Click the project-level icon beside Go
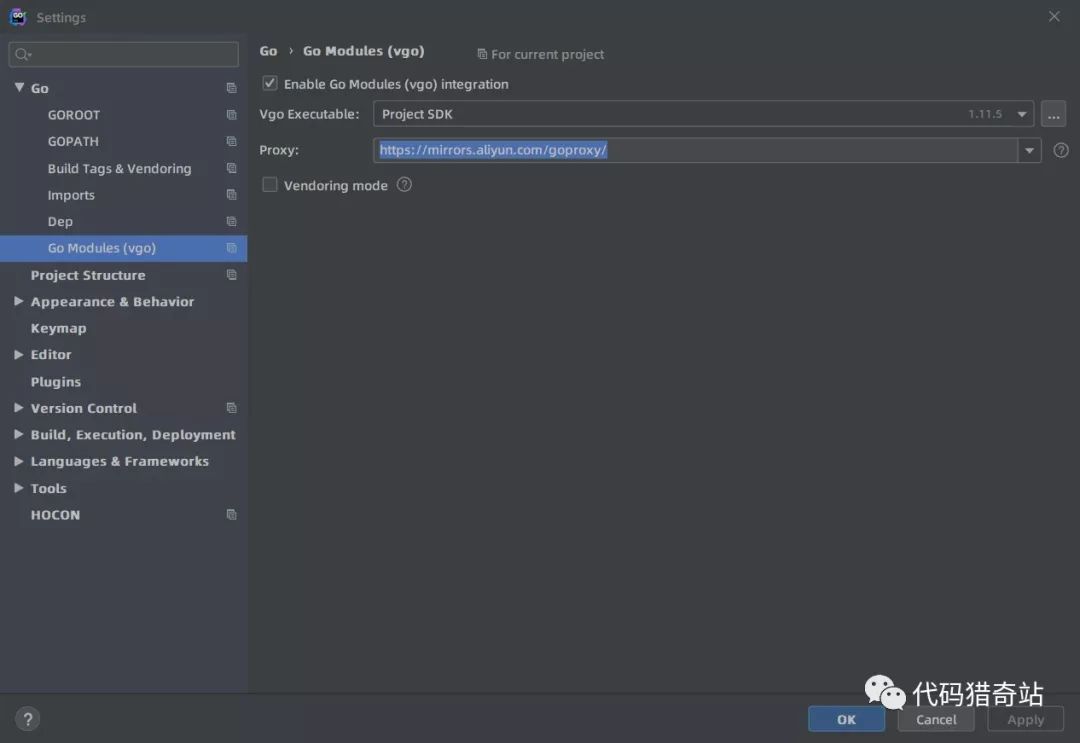Screen dimensions: 1080x743 tap(231, 88)
